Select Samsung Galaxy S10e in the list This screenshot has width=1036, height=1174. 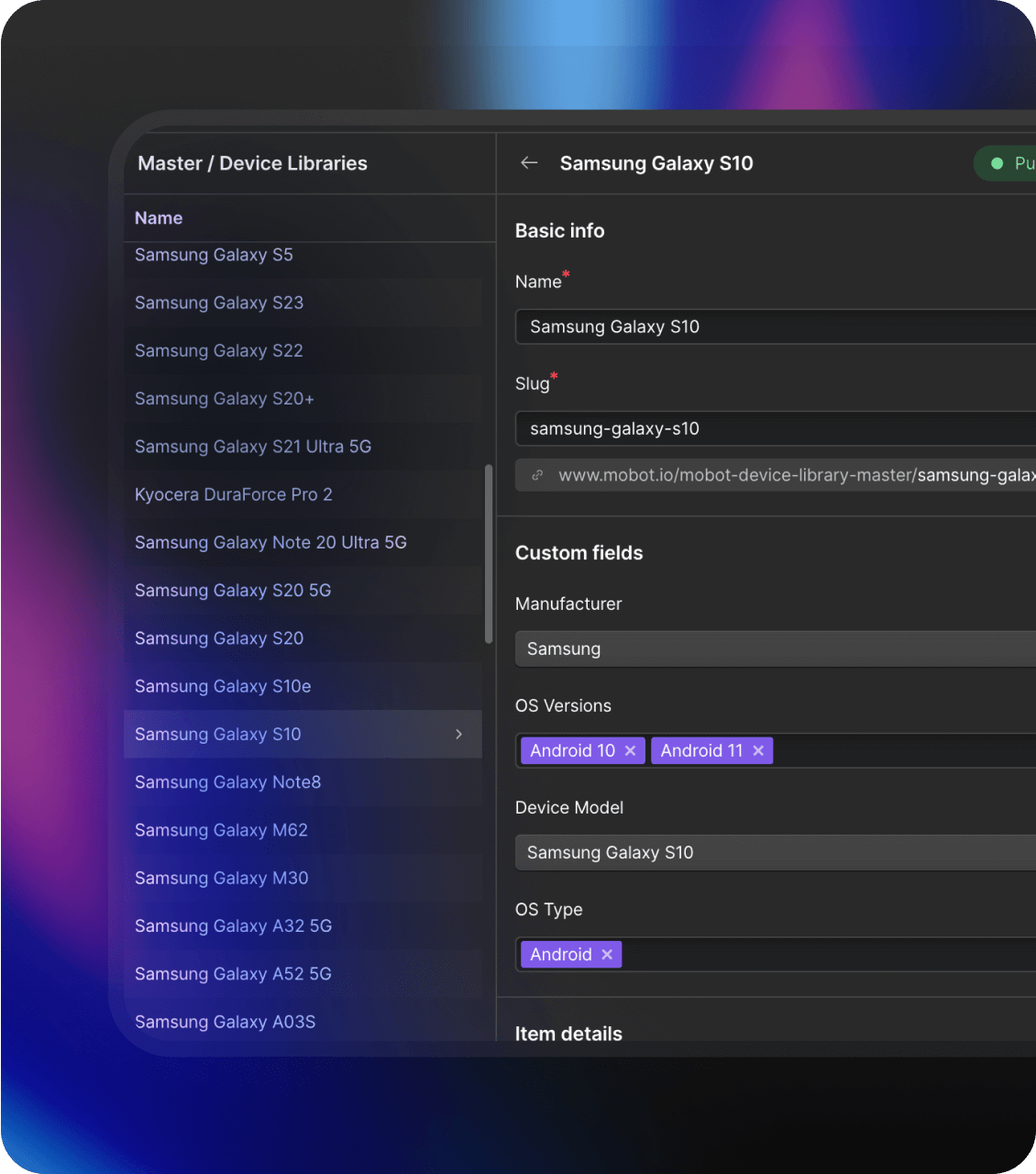click(303, 686)
